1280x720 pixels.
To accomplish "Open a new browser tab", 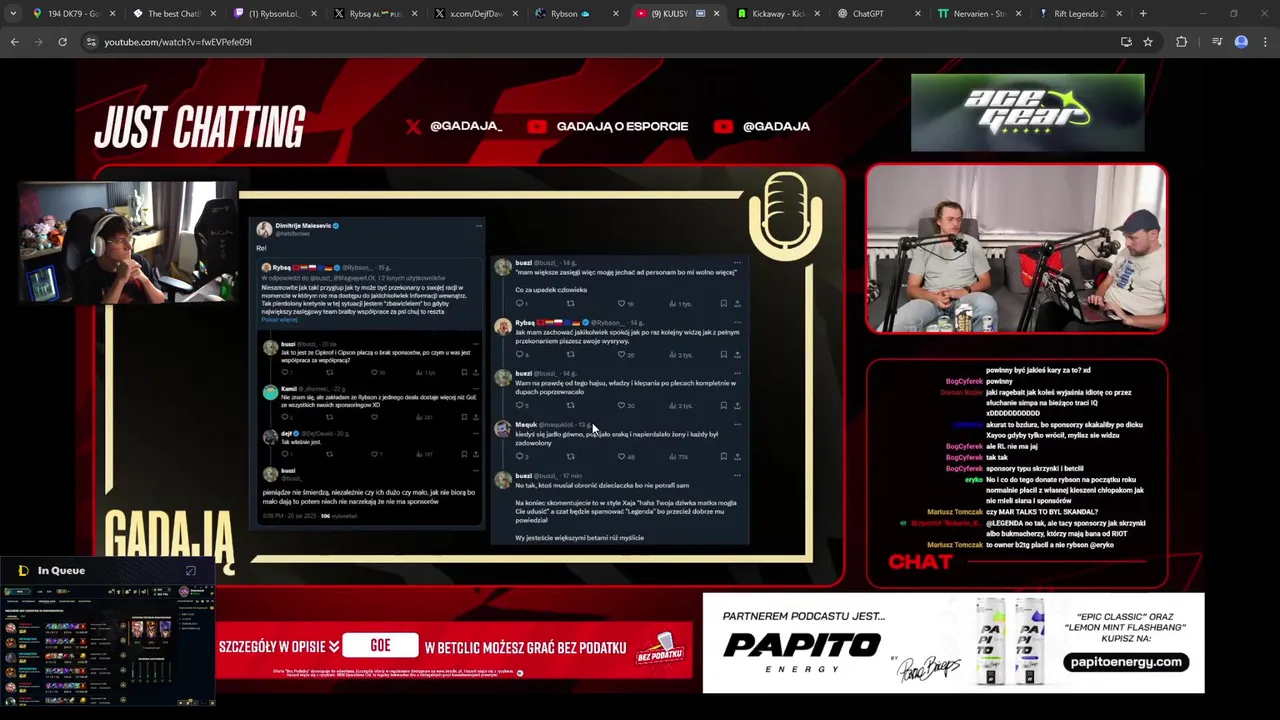I will click(1143, 14).
